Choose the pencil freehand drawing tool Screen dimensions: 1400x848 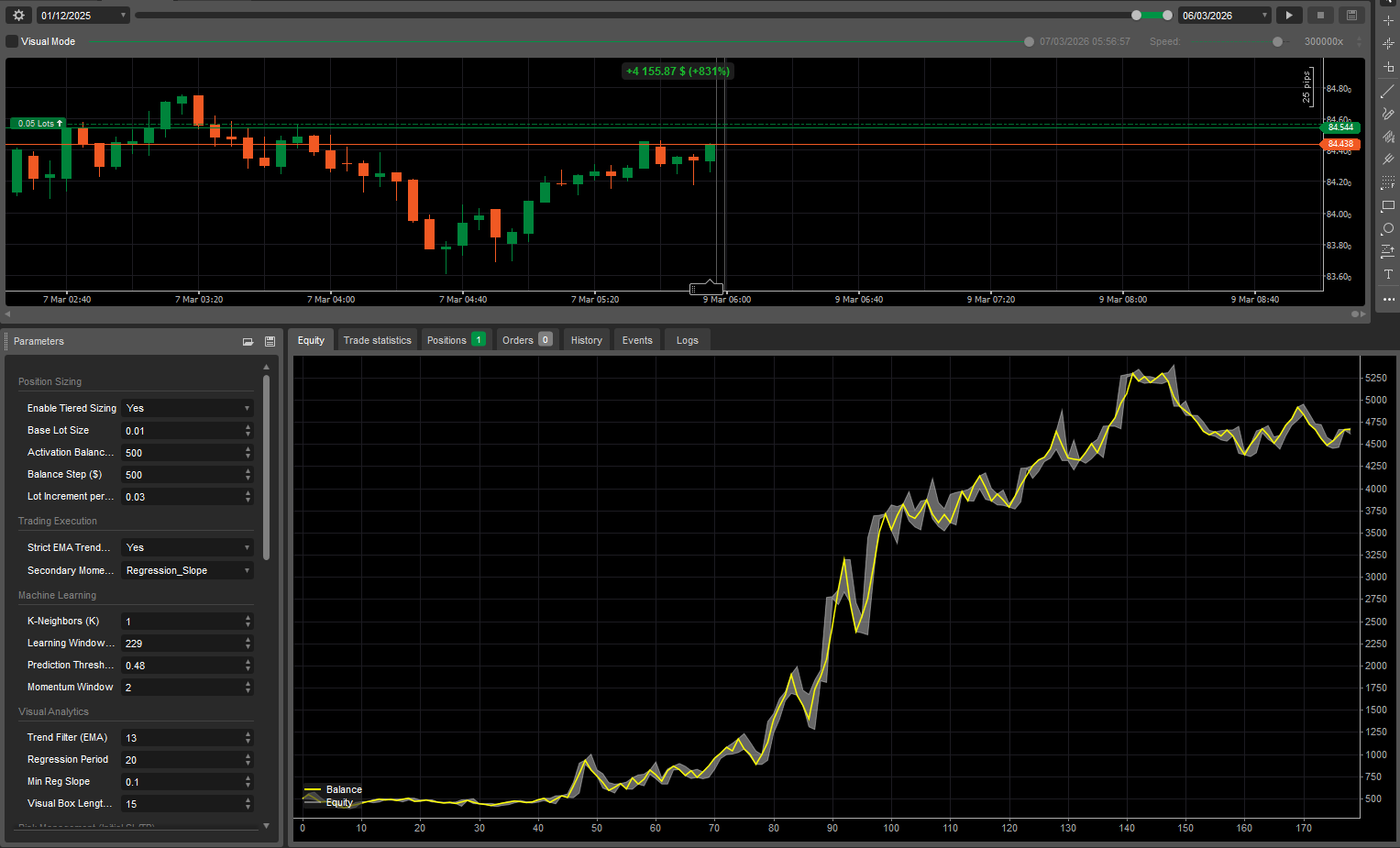[1387, 114]
